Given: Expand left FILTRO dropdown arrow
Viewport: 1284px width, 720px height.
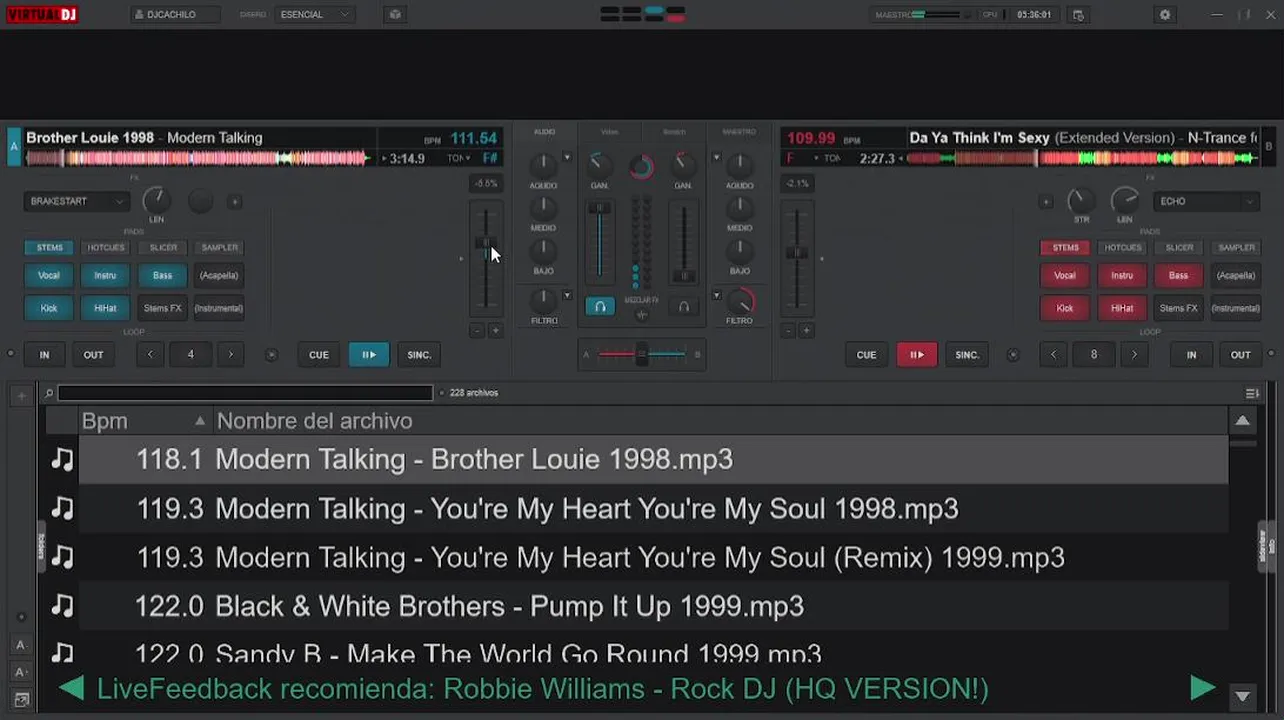Looking at the screenshot, I should tap(567, 295).
